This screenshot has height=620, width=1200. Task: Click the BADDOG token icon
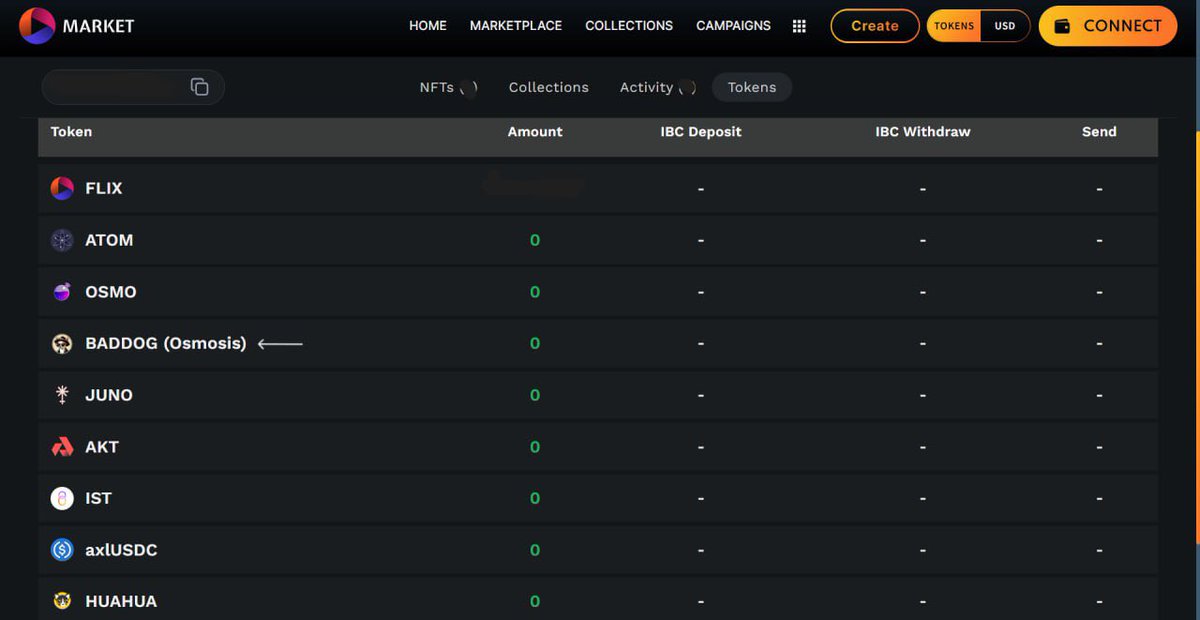[x=62, y=344]
